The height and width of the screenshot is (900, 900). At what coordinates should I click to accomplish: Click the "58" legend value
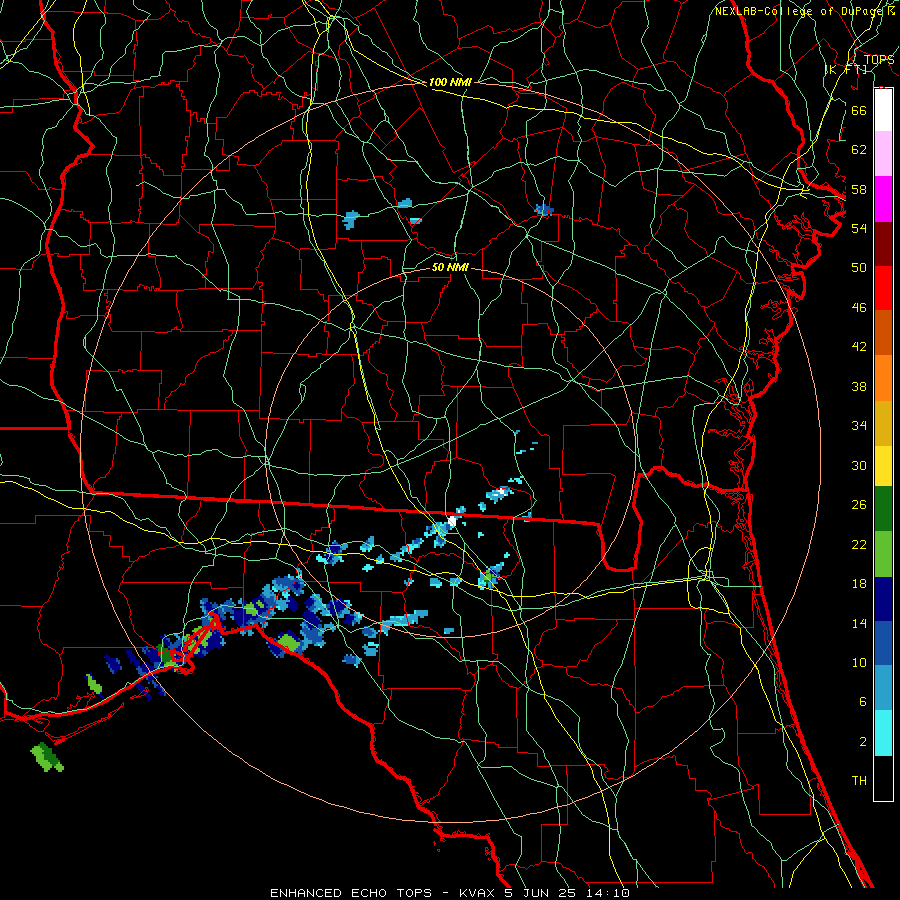coord(859,189)
